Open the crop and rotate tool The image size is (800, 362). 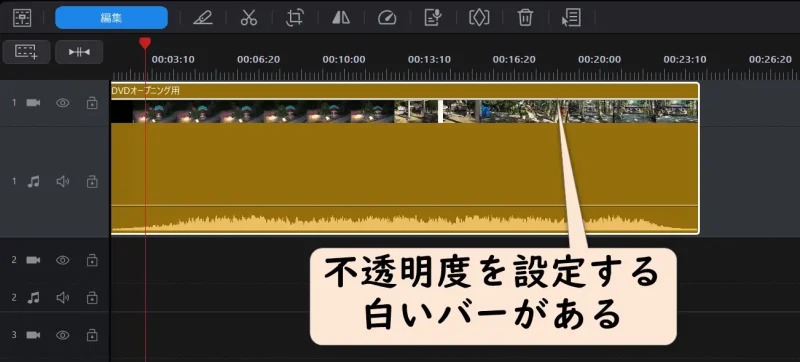point(294,18)
